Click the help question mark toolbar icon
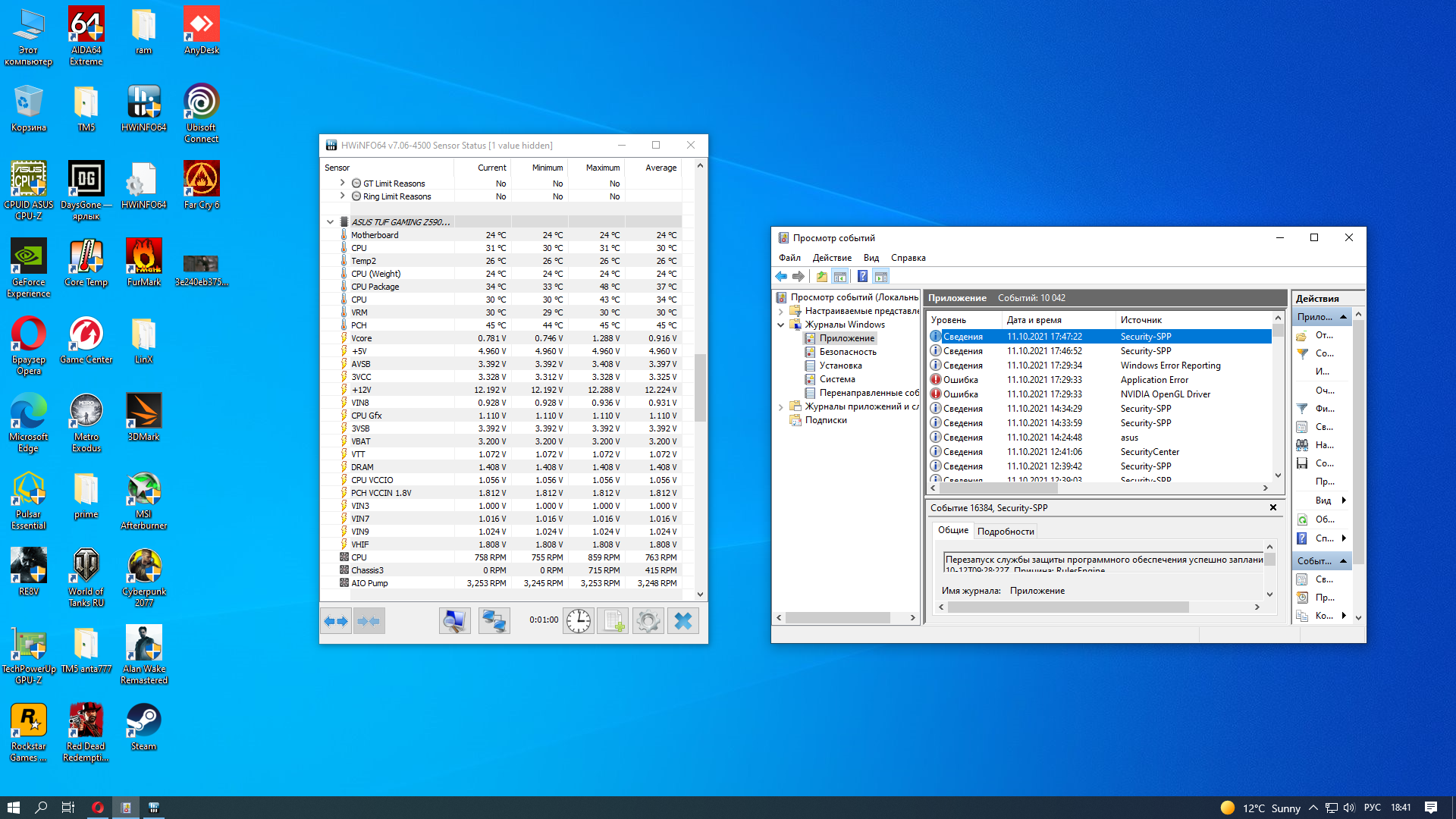Viewport: 1456px width, 819px height. pyautogui.click(x=862, y=277)
